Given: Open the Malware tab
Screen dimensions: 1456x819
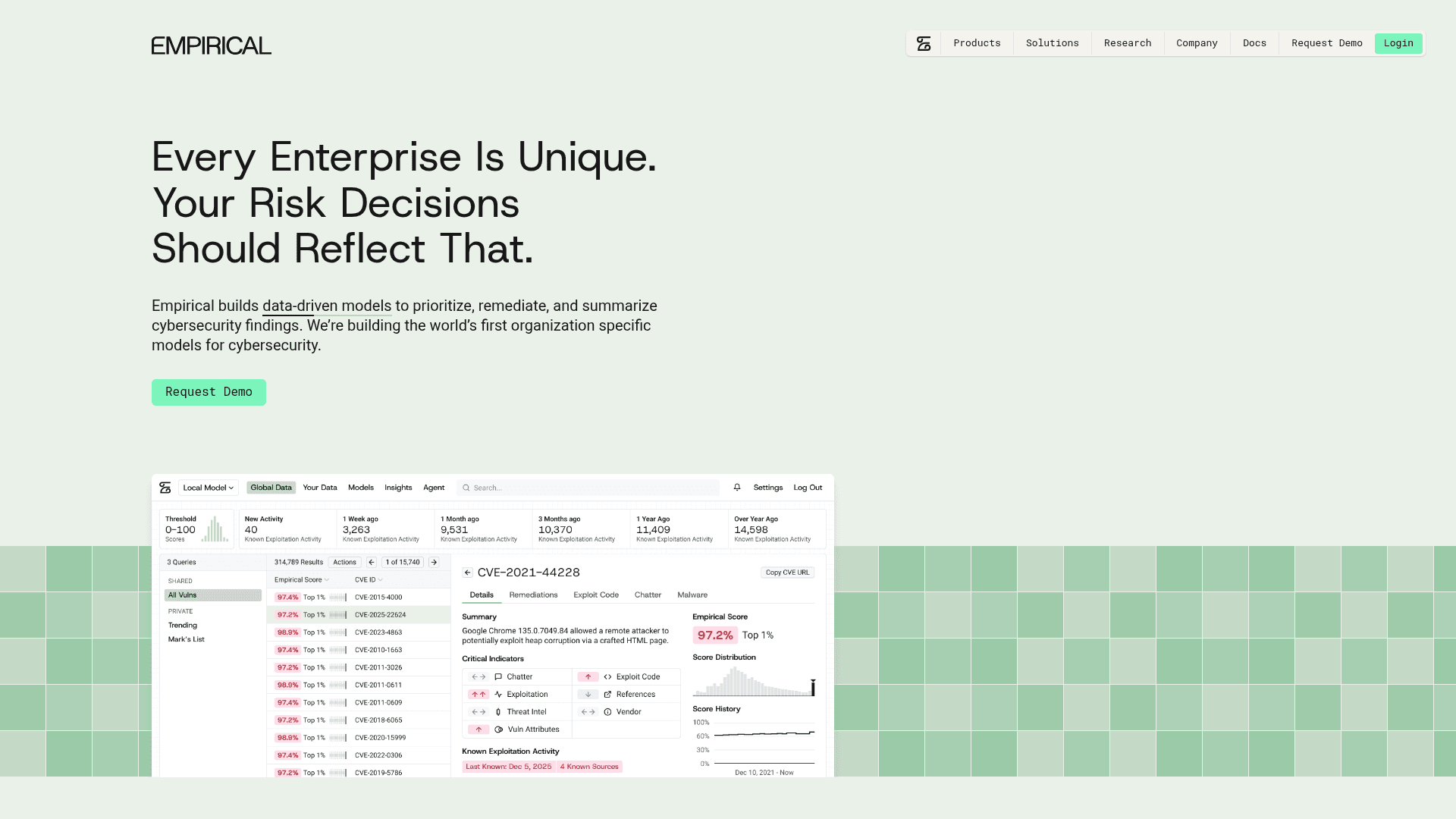Looking at the screenshot, I should [x=692, y=595].
